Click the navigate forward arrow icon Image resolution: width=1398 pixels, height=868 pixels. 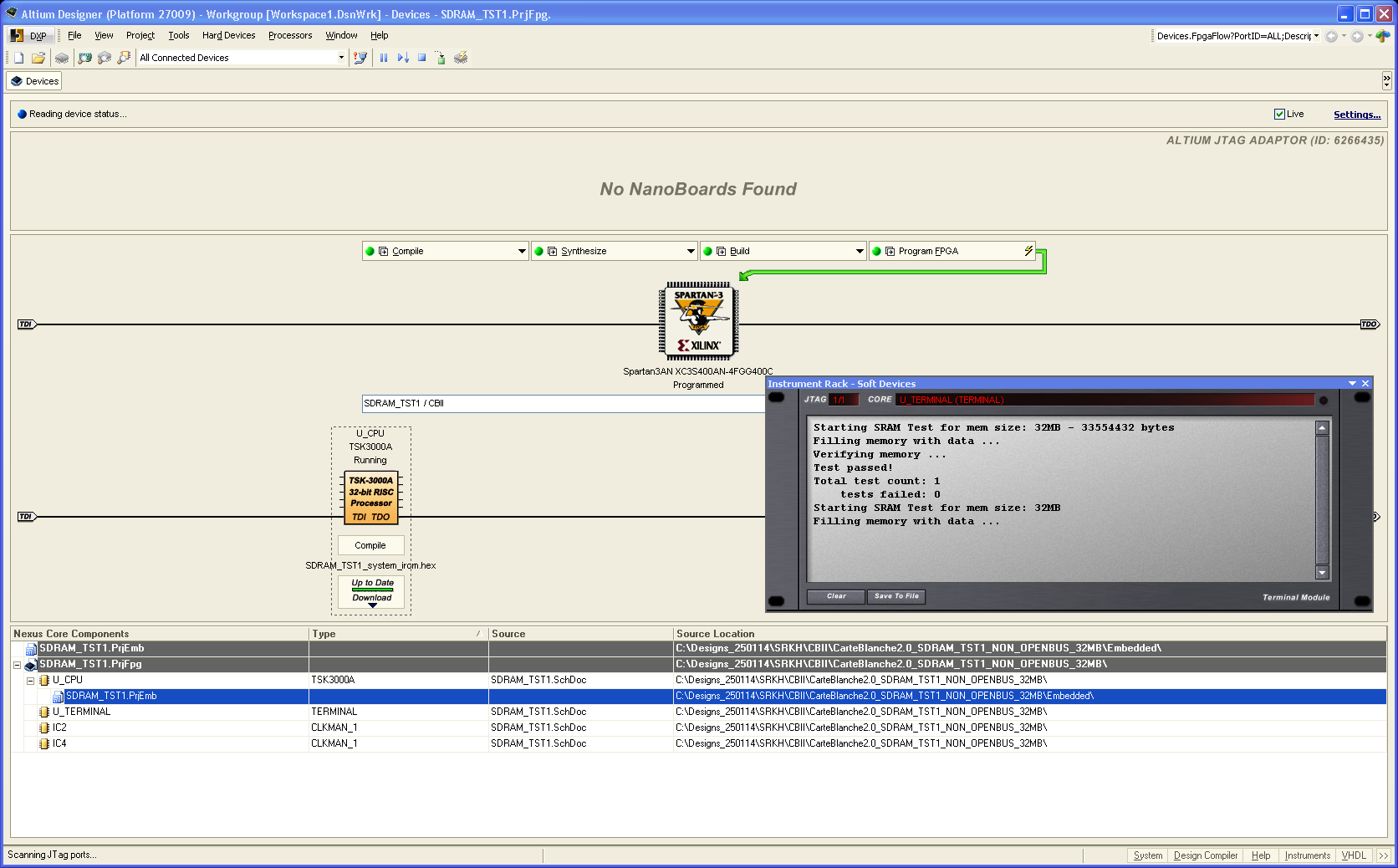[x=1357, y=36]
